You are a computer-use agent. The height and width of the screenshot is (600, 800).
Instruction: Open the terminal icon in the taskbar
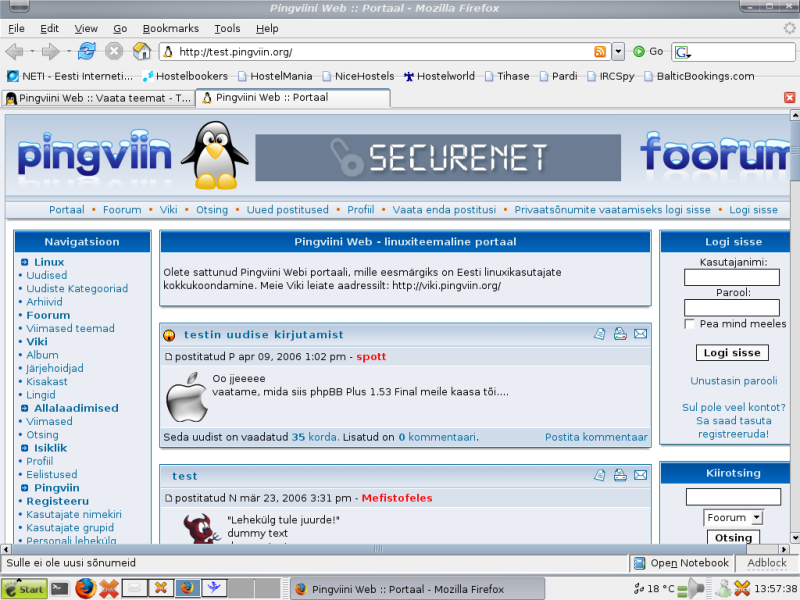point(60,589)
